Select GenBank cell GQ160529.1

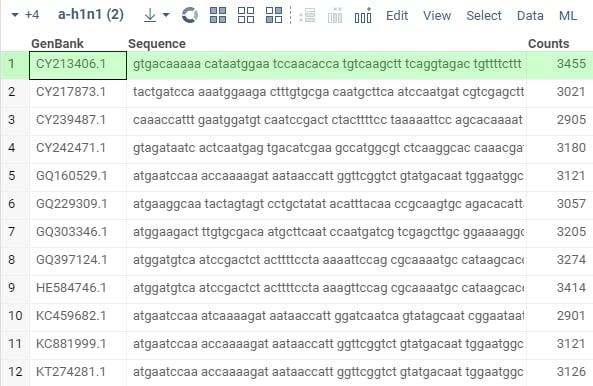pyautogui.click(x=78, y=177)
